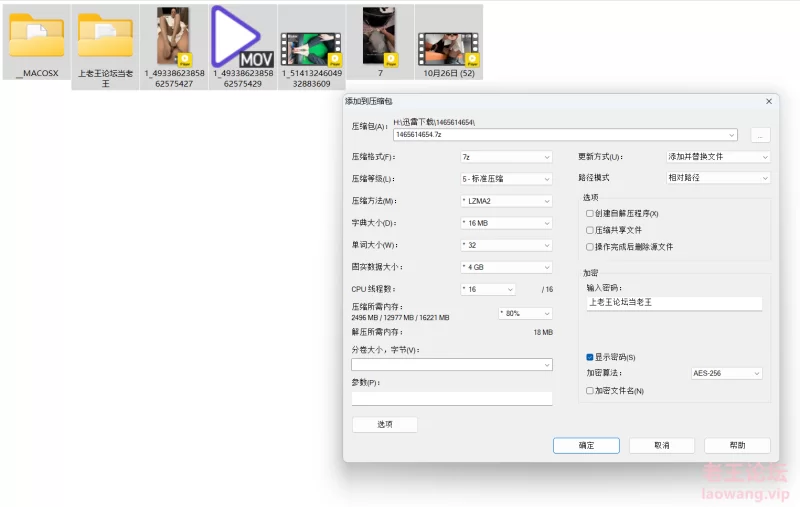The width and height of the screenshot is (800, 507).
Task: Check the 操作完成后删除源文件 option
Action: pyautogui.click(x=590, y=246)
